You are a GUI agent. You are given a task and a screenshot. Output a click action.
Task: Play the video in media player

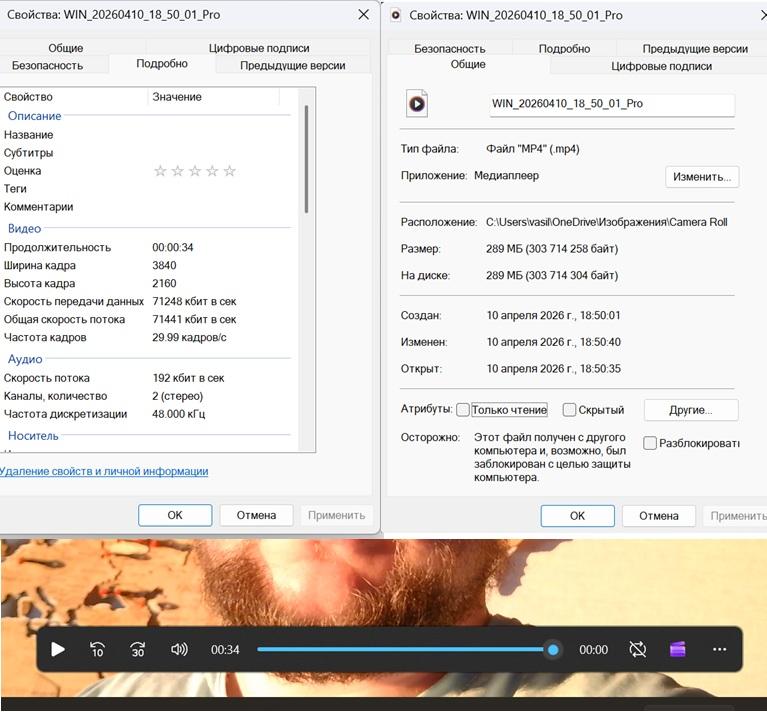click(x=58, y=649)
